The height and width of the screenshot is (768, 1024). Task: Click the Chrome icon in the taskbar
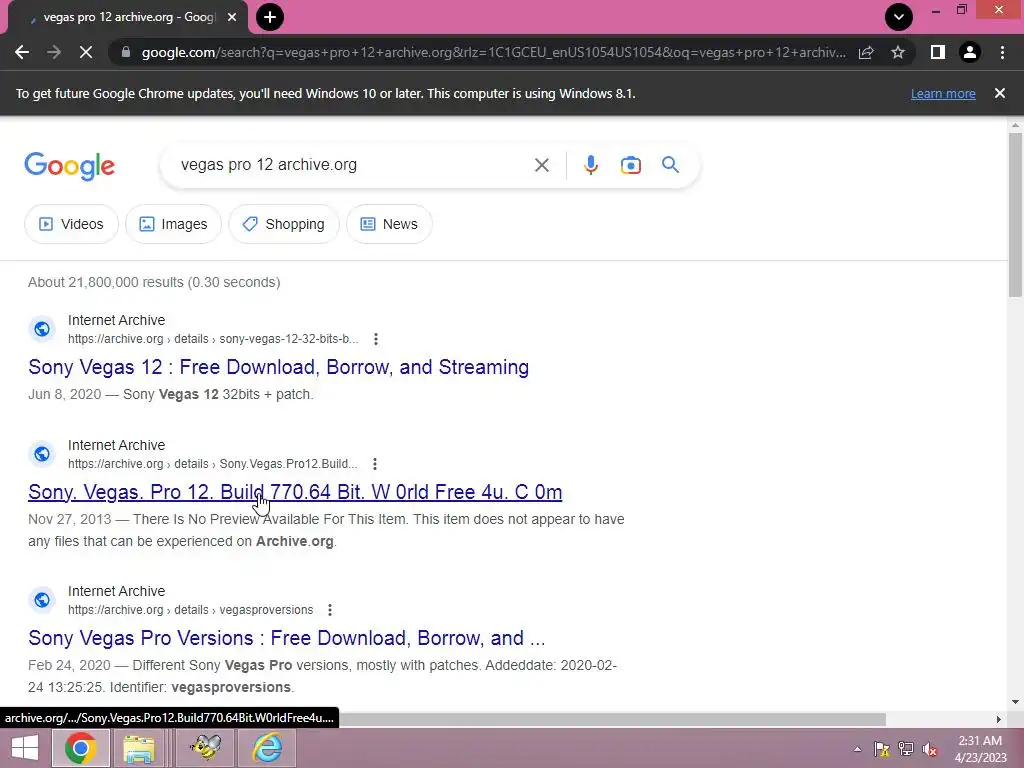click(80, 748)
